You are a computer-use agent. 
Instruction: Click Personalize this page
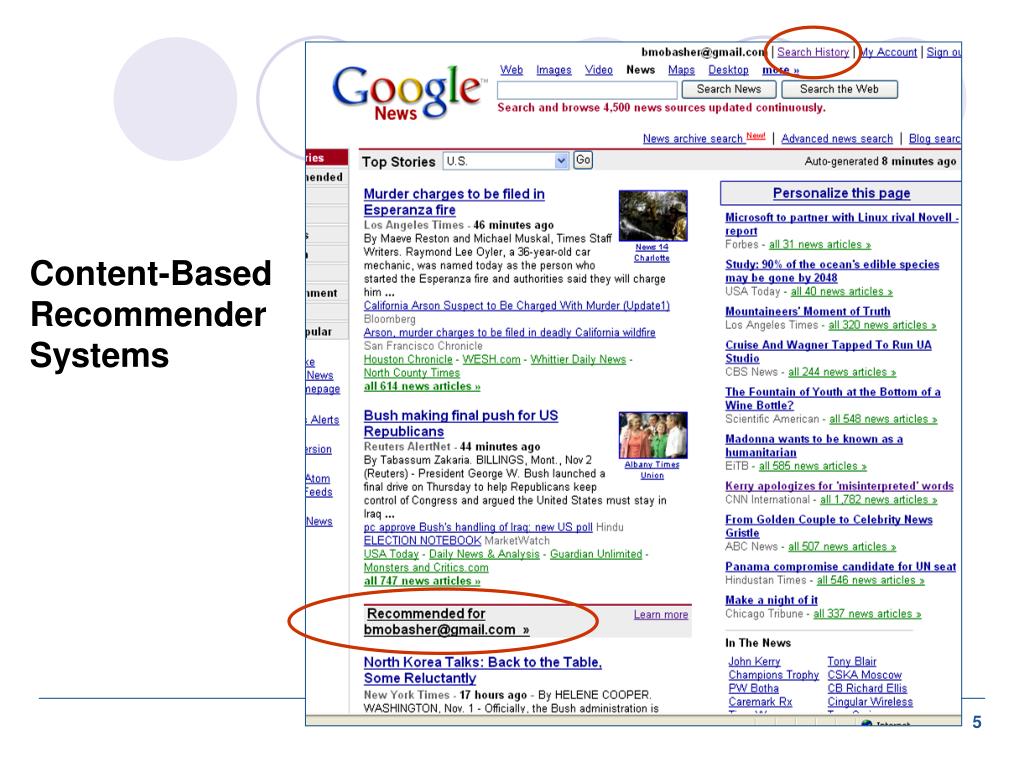point(841,193)
